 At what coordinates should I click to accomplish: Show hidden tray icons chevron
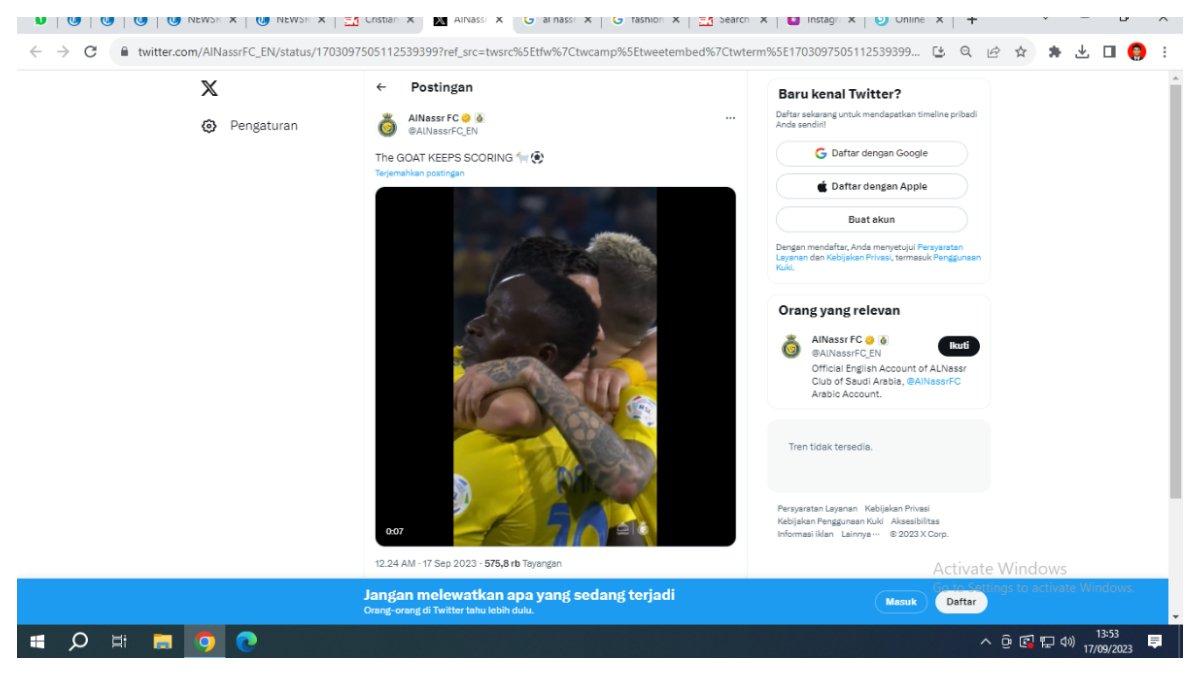click(985, 642)
